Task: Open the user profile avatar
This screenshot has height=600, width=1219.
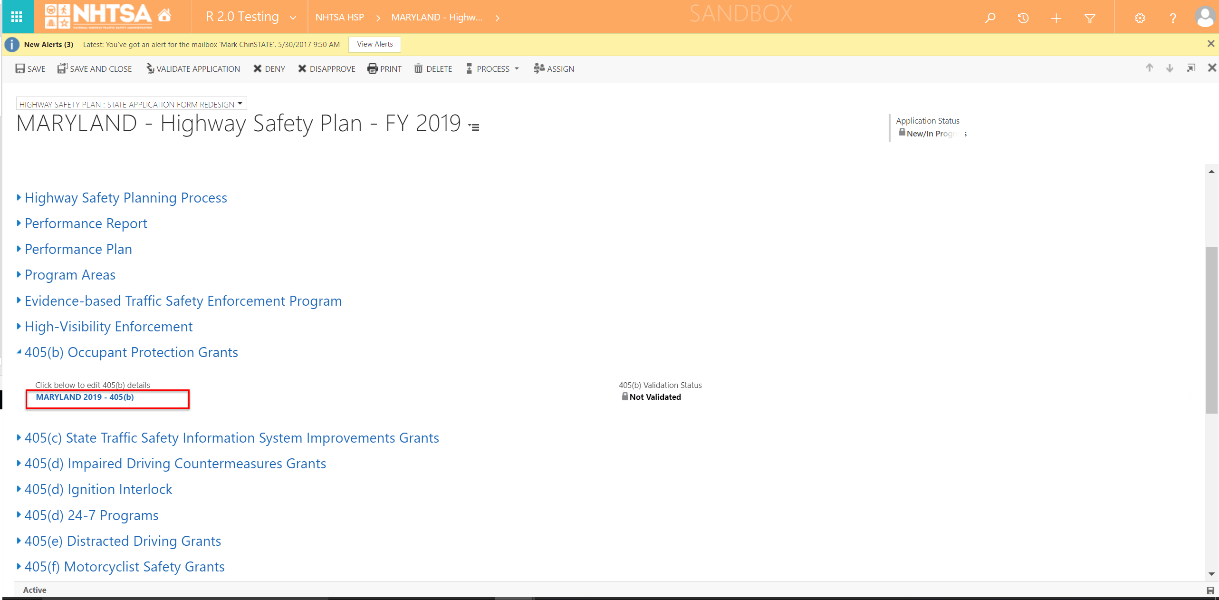Action: (x=1205, y=17)
